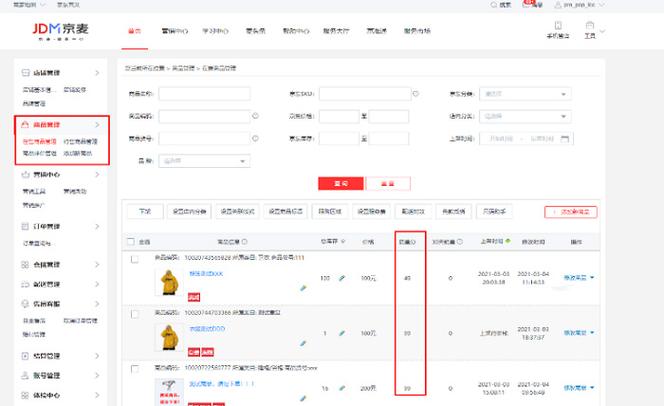This screenshot has width=664, height=406.
Task: Open yellow hoodie thumbnail in 40-sales row
Action: (x=169, y=282)
